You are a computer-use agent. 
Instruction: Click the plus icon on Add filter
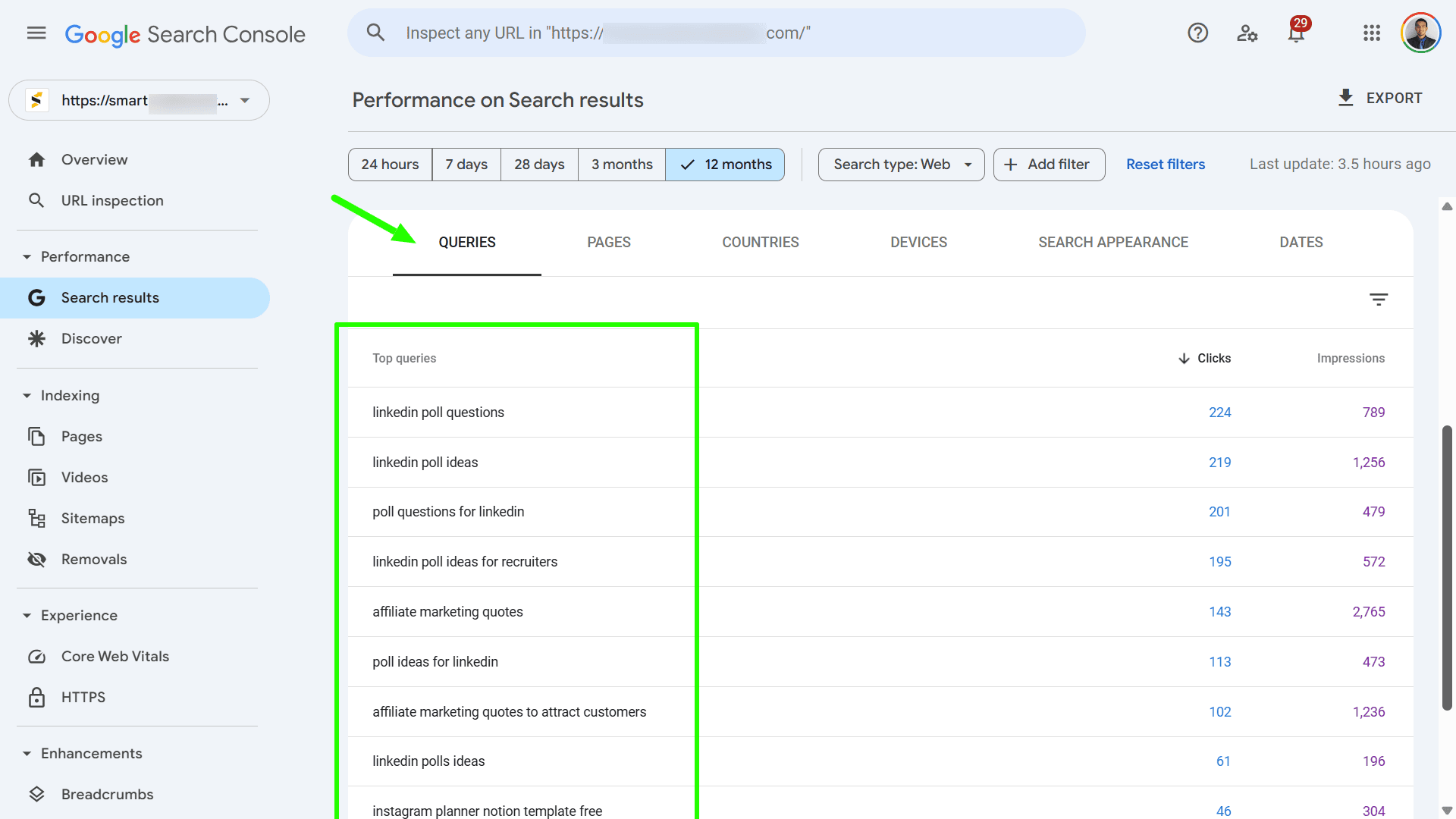pyautogui.click(x=1010, y=165)
